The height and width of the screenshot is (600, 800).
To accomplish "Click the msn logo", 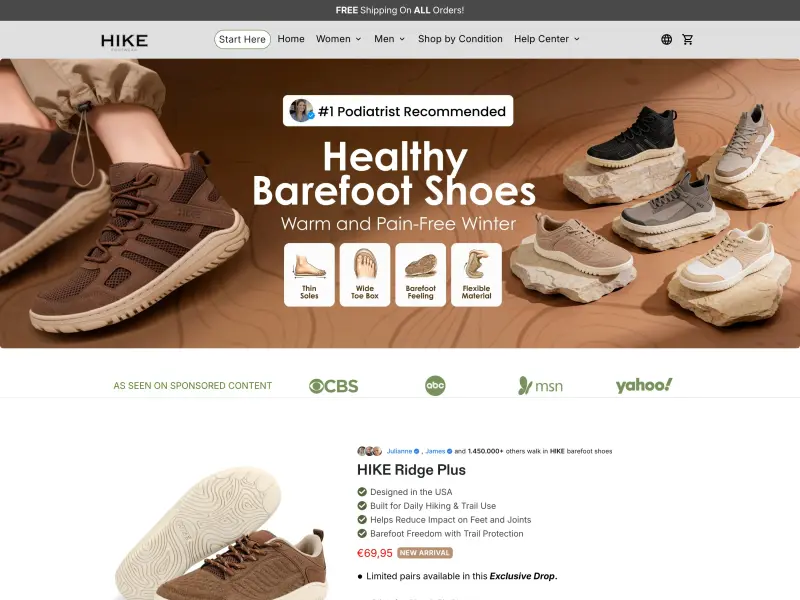I will point(540,386).
